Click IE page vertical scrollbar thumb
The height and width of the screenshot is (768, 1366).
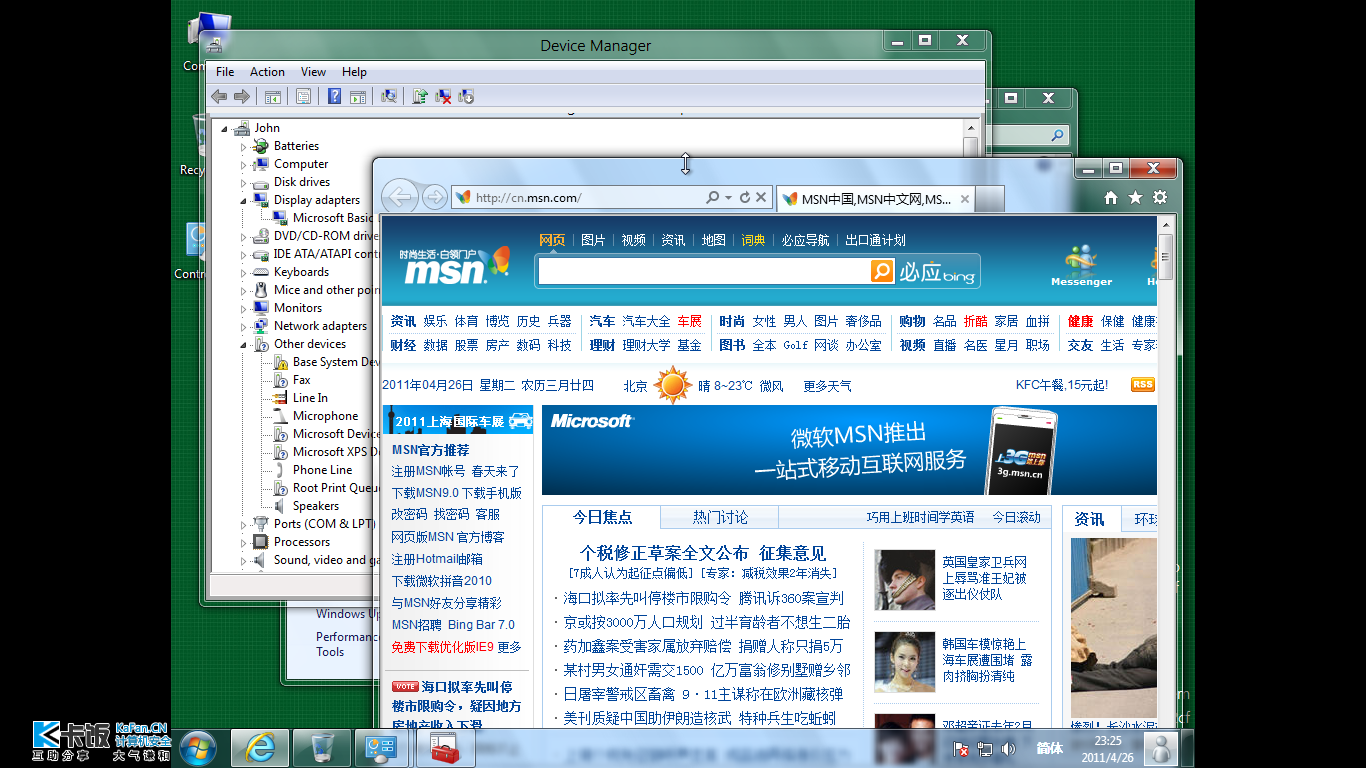(1166, 256)
